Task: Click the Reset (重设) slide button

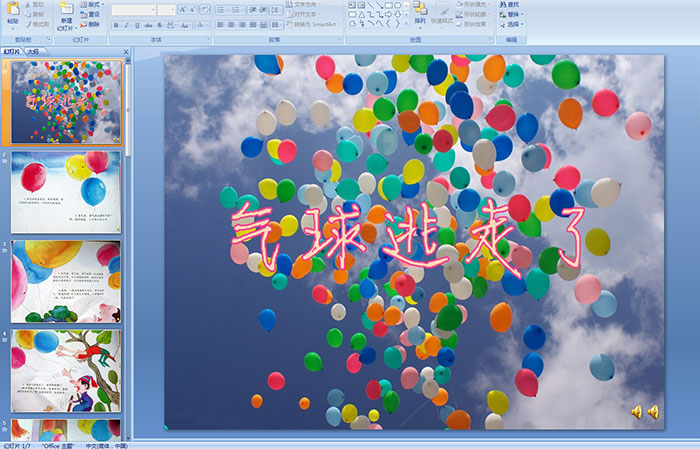Action: (90, 14)
